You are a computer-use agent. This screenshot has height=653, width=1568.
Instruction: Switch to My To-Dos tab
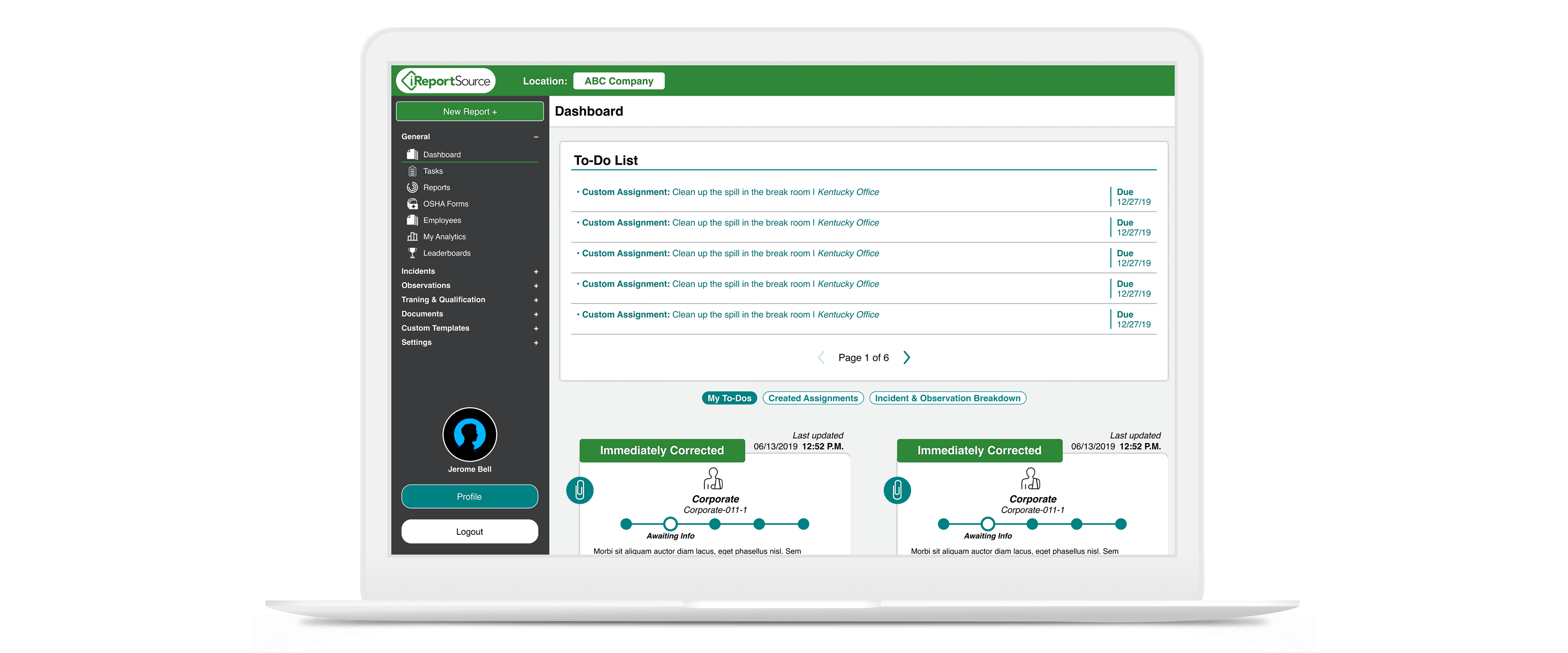click(x=729, y=398)
